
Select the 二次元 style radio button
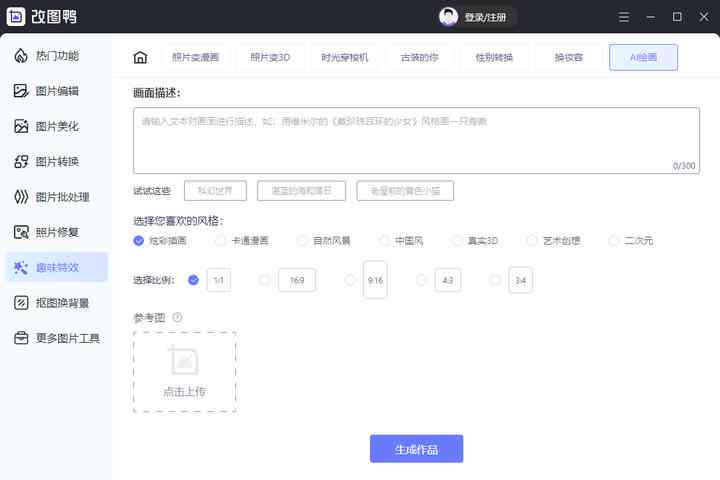click(613, 240)
